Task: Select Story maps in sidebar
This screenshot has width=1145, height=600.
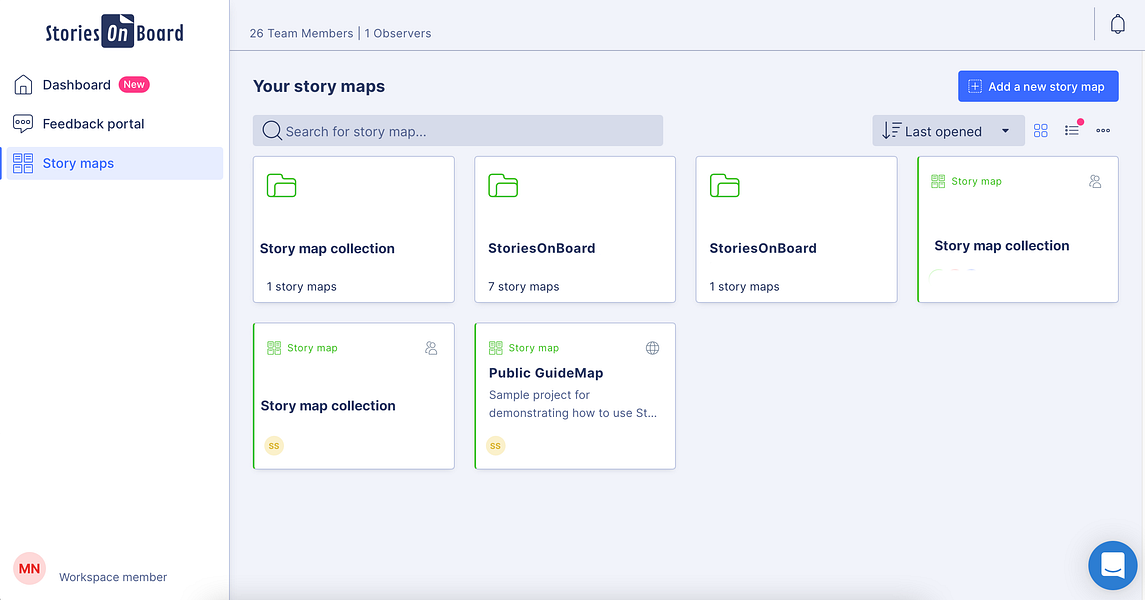Action: [114, 164]
